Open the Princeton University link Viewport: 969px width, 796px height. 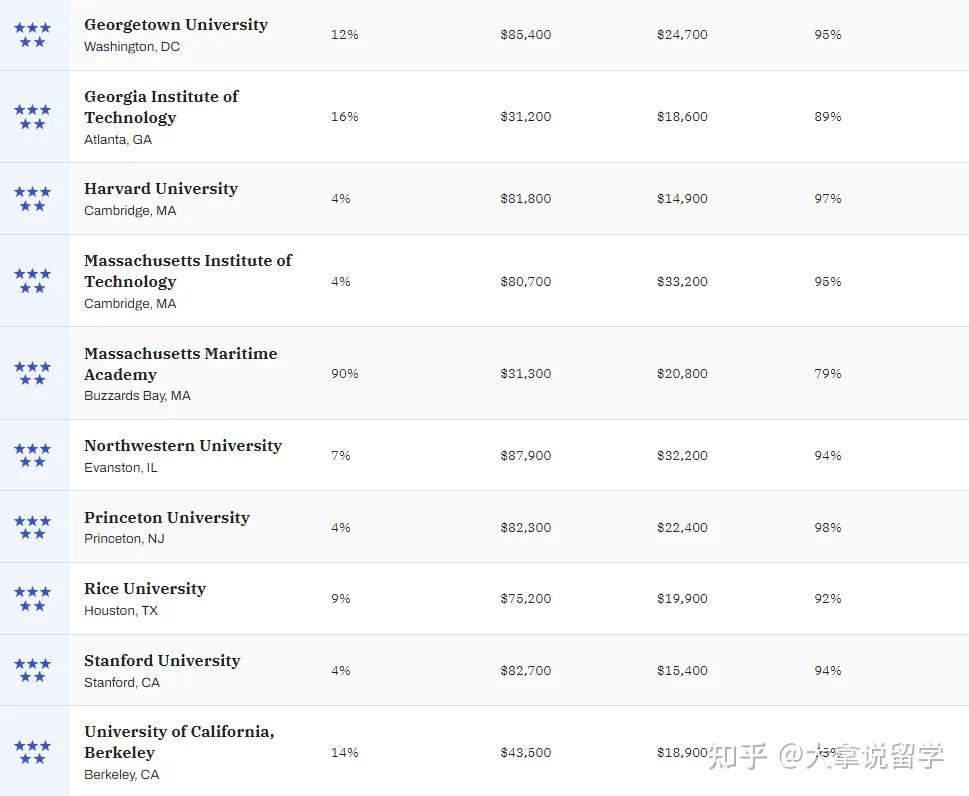167,518
